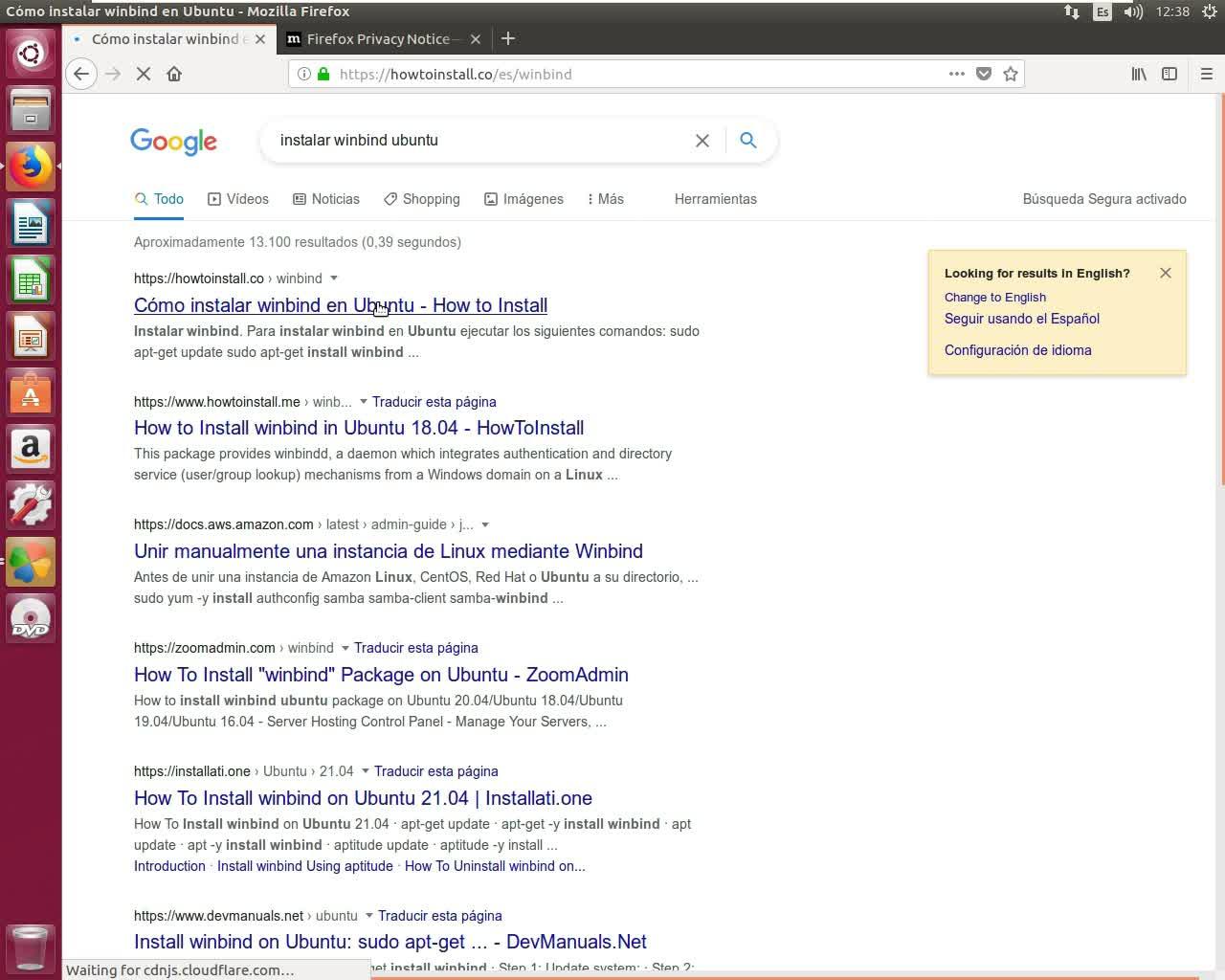
Task: Expand options arrow for howtoinstall.me result
Action: 363,402
